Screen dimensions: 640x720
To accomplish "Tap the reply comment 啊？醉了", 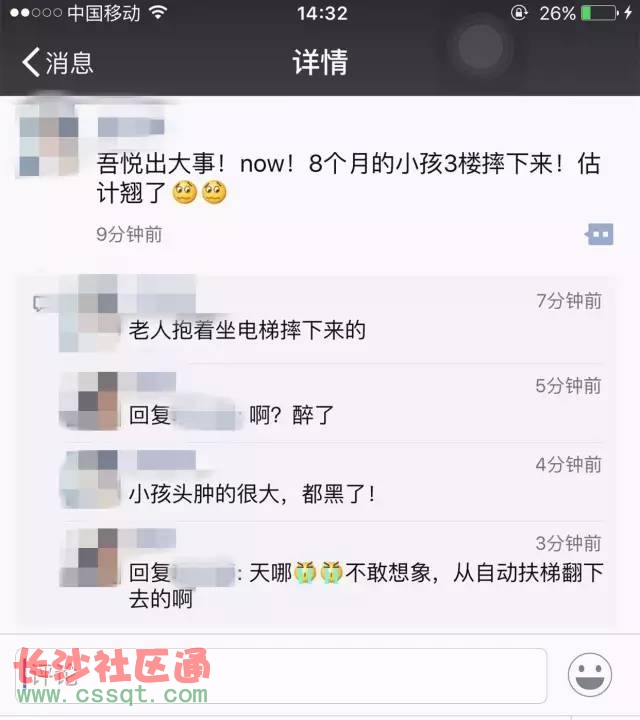I will tap(291, 415).
